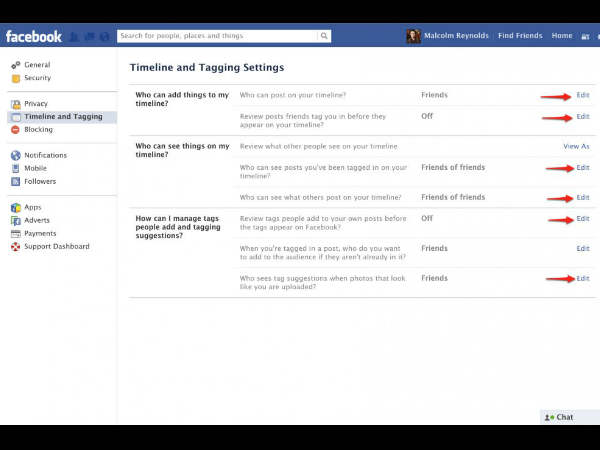Click the red Blocking icon
600x450 pixels.
point(15,130)
